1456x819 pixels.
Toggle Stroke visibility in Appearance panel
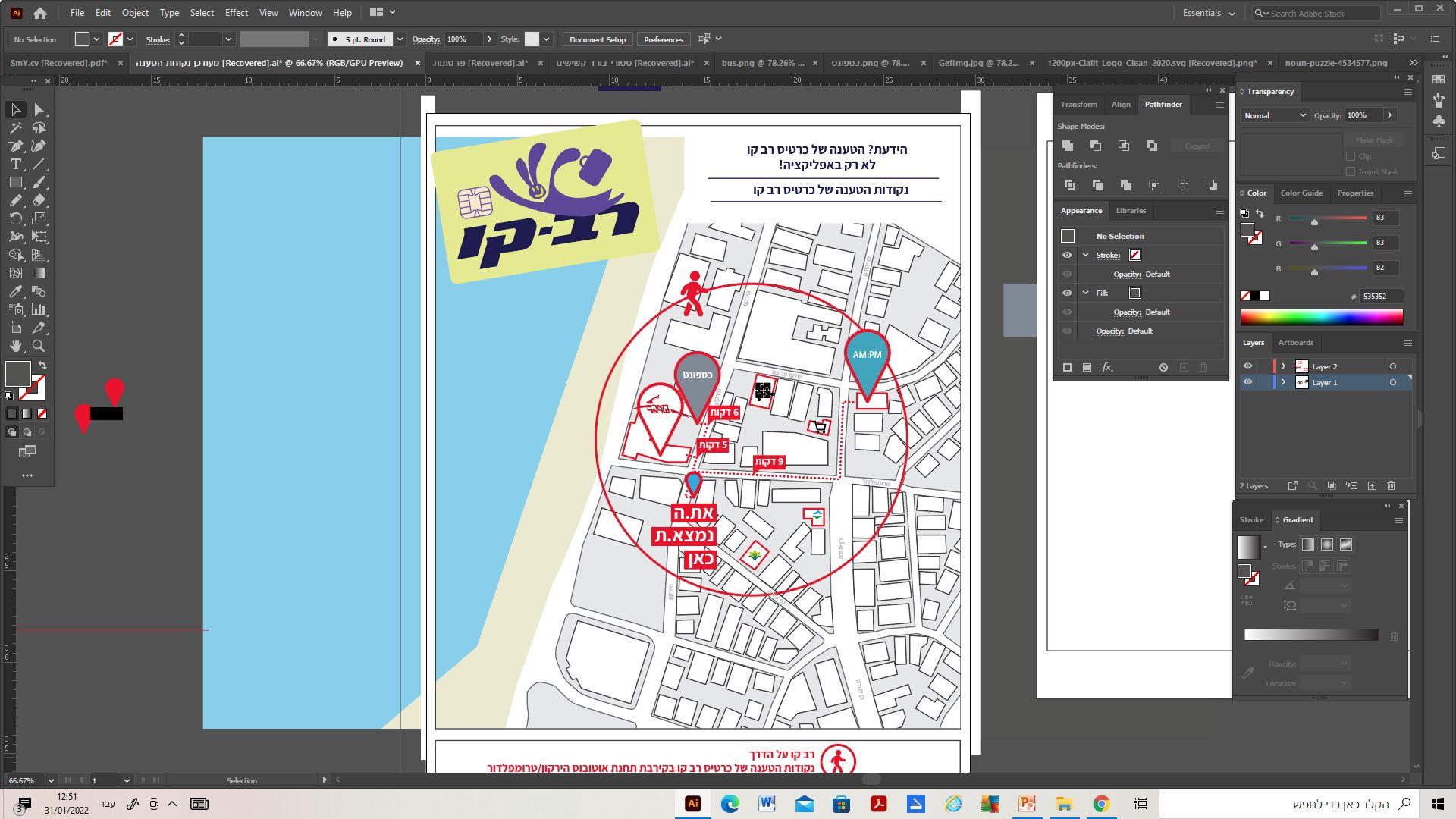[x=1067, y=256]
